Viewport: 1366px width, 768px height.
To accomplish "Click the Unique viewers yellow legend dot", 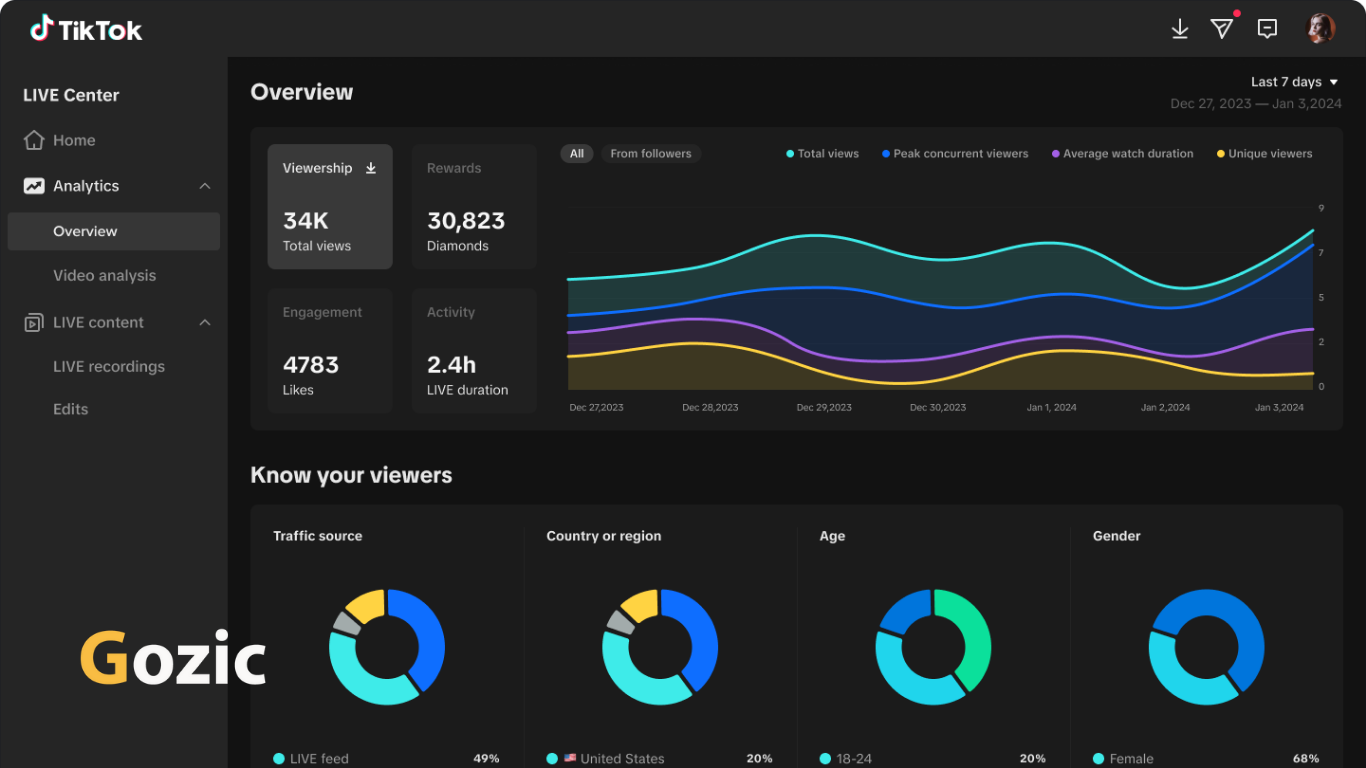I will pos(1221,154).
